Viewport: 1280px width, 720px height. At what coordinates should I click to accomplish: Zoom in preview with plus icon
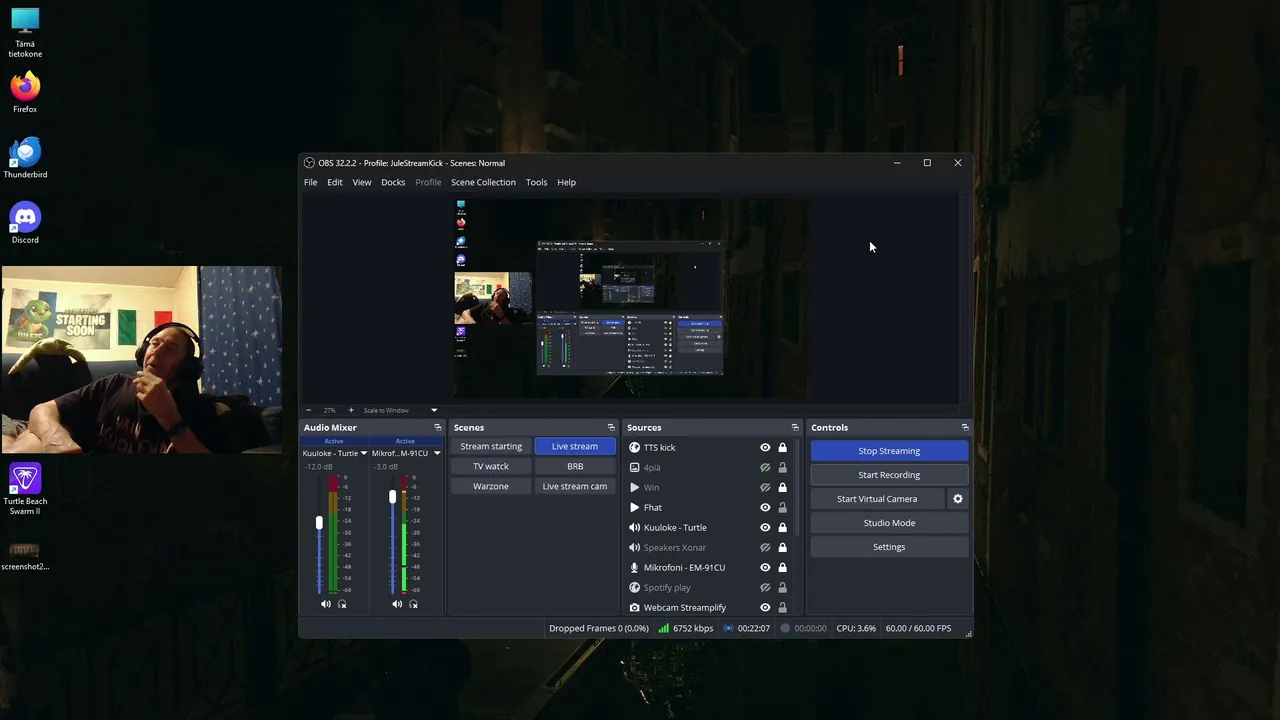tap(351, 410)
